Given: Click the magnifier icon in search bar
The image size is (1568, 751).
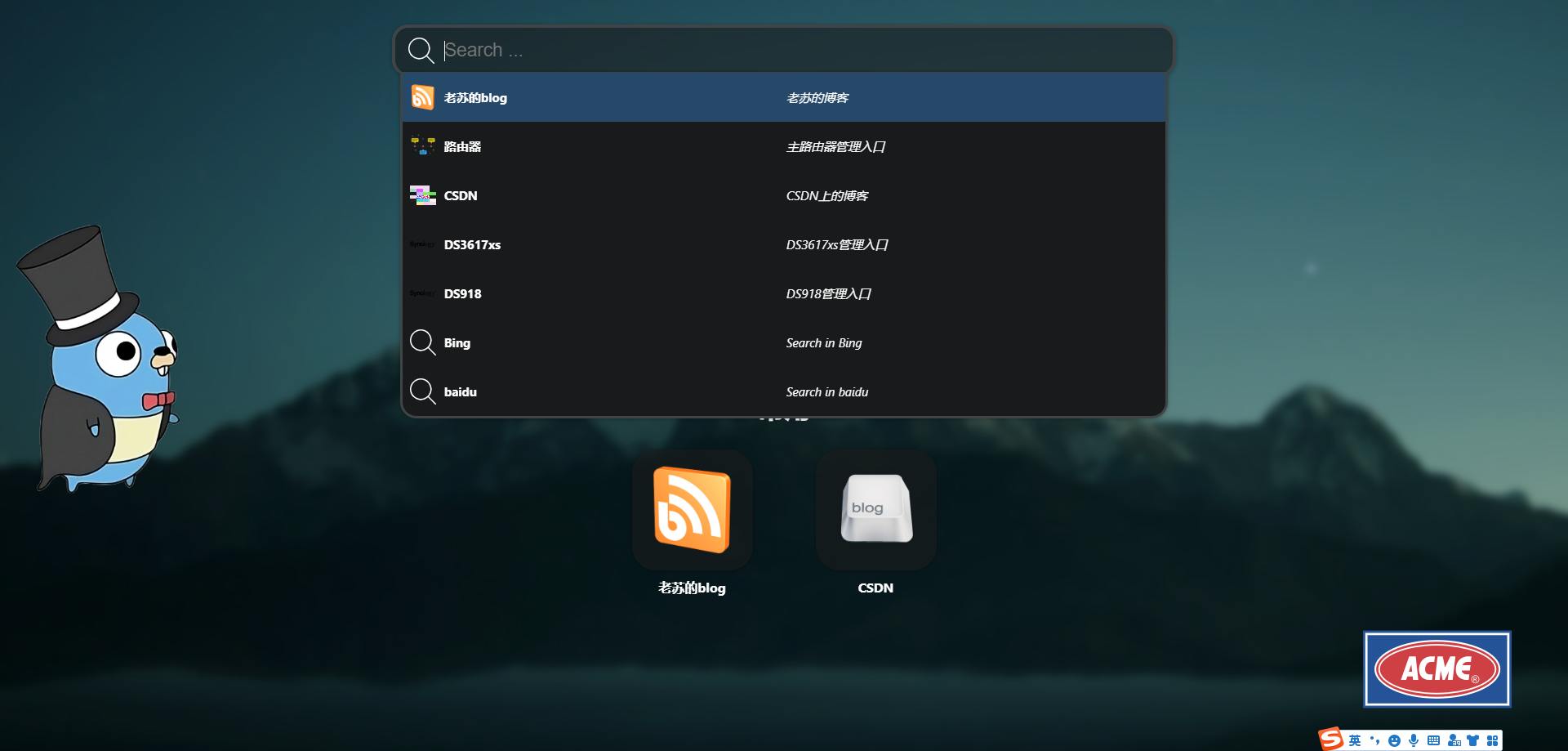Looking at the screenshot, I should (421, 50).
